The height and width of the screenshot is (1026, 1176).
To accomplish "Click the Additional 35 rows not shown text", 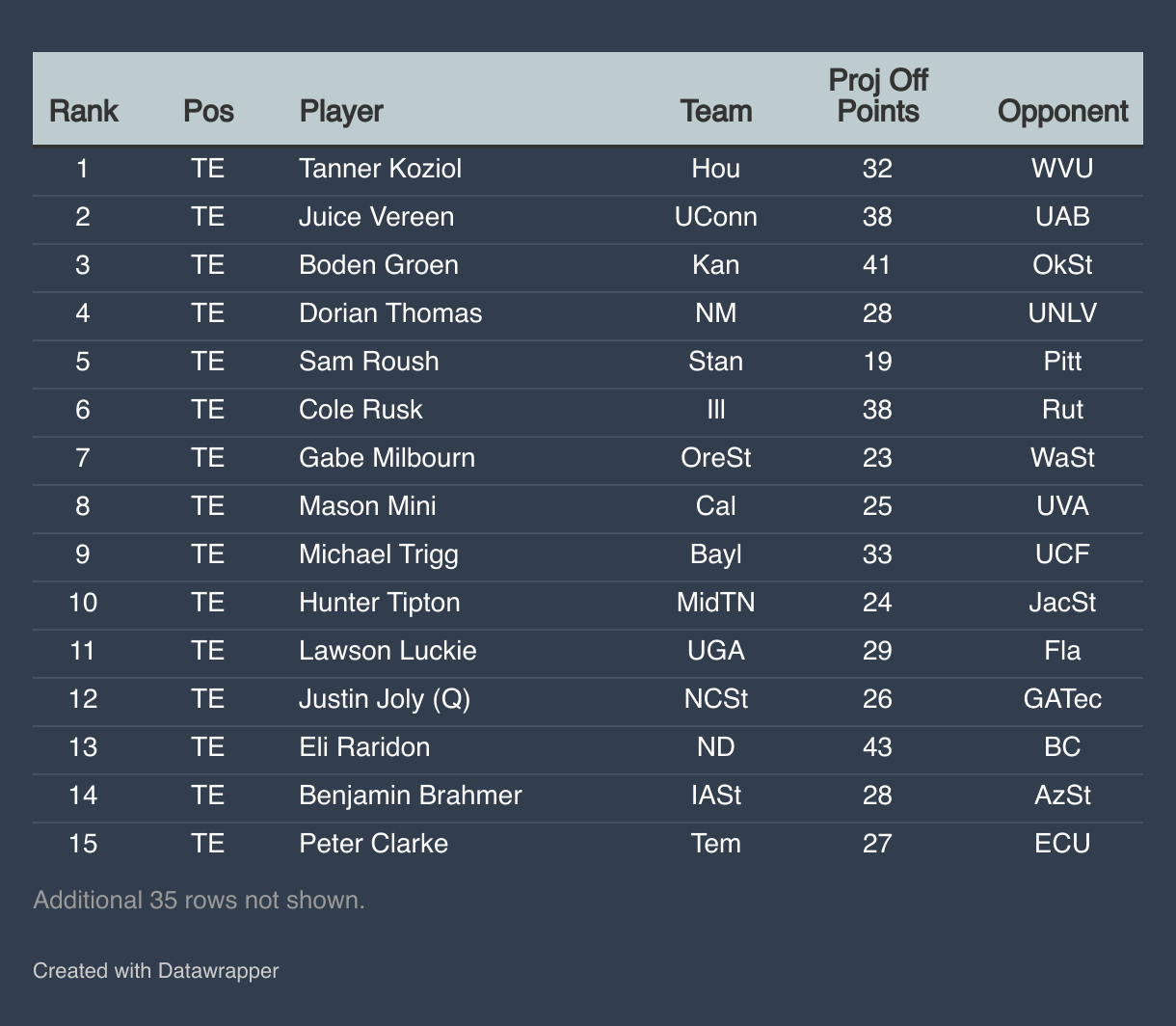I will click(200, 900).
